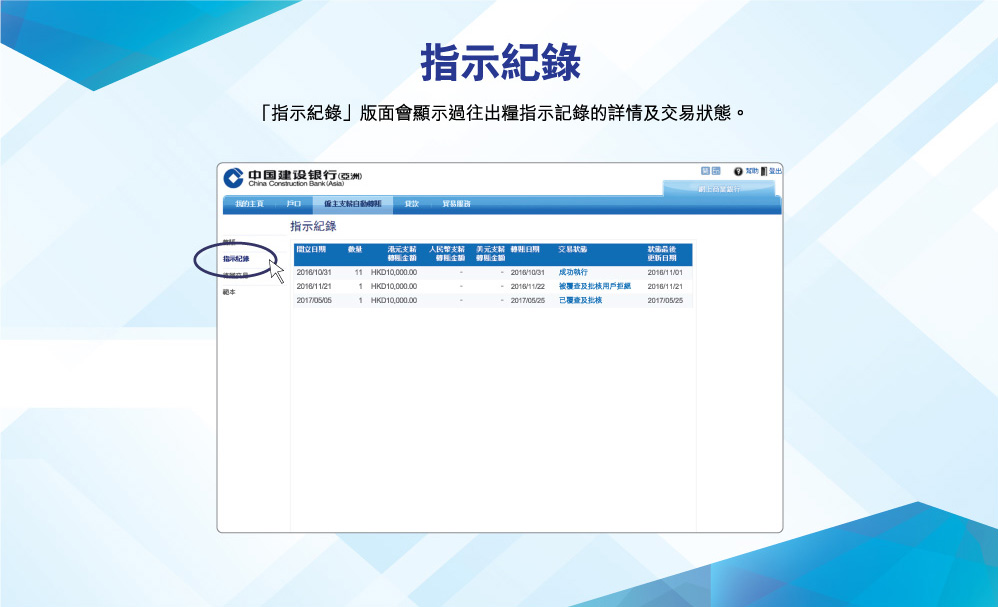Open the 戶口 menu item
This screenshot has width=998, height=607.
coord(293,204)
